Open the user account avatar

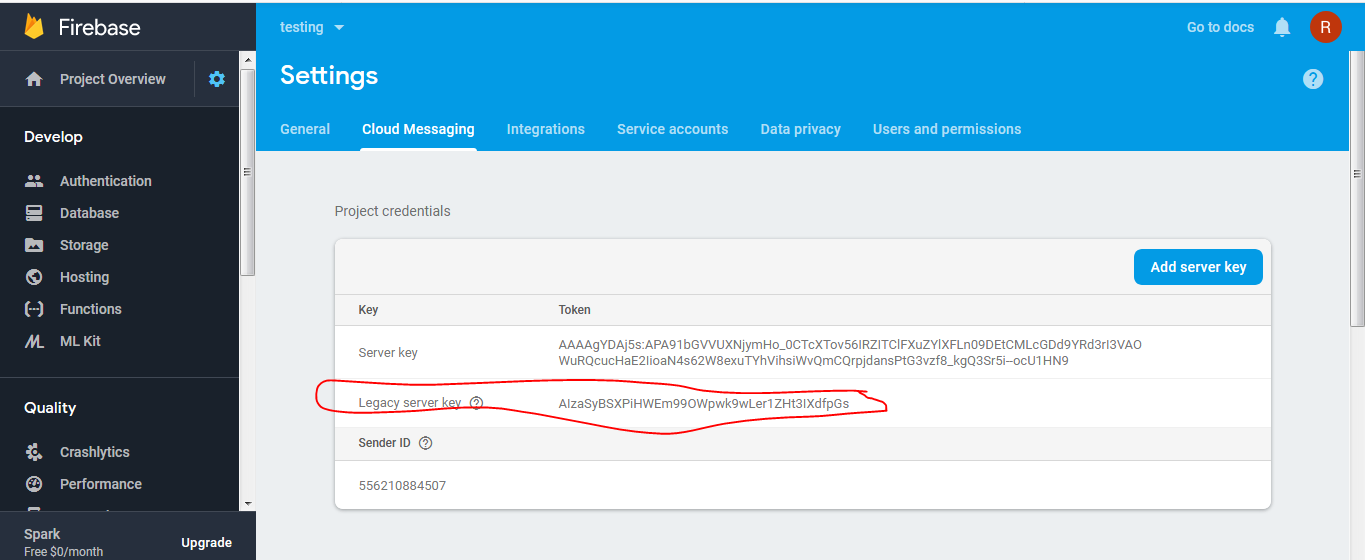click(x=1325, y=27)
